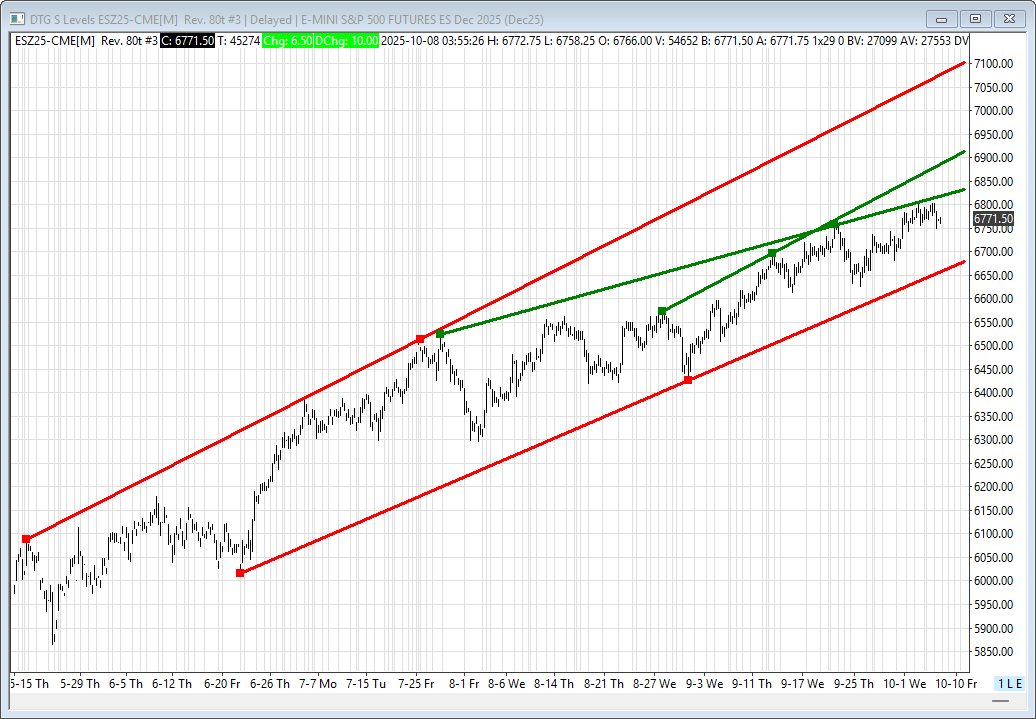This screenshot has height=719, width=1036.
Task: Click red anchor on upper channel near 7-25
Action: pos(420,339)
